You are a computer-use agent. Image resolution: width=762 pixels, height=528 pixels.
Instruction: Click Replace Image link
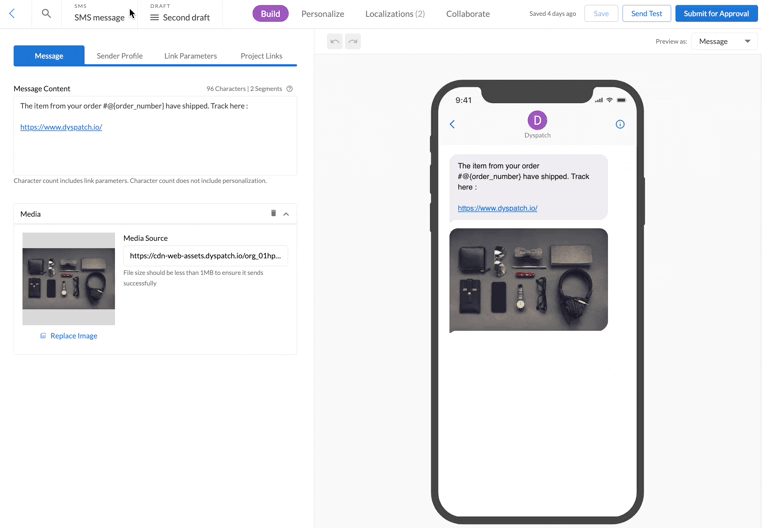[69, 336]
